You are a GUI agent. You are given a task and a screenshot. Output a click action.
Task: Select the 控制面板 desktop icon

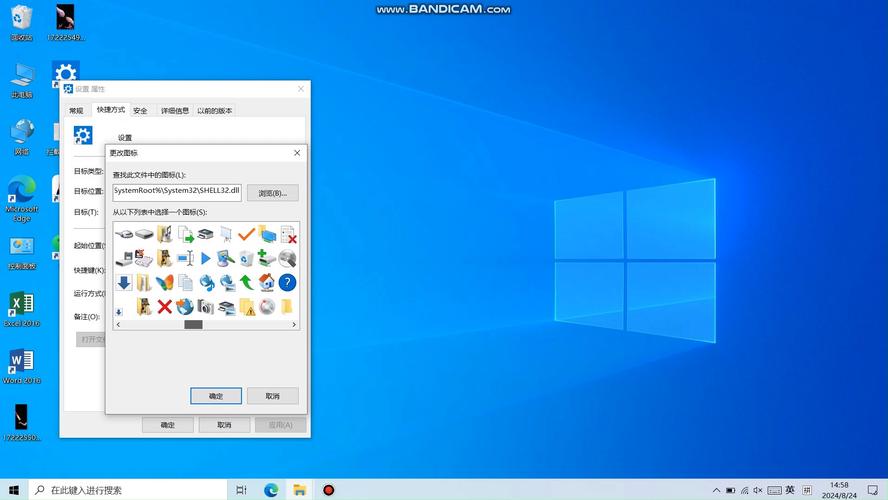click(22, 253)
